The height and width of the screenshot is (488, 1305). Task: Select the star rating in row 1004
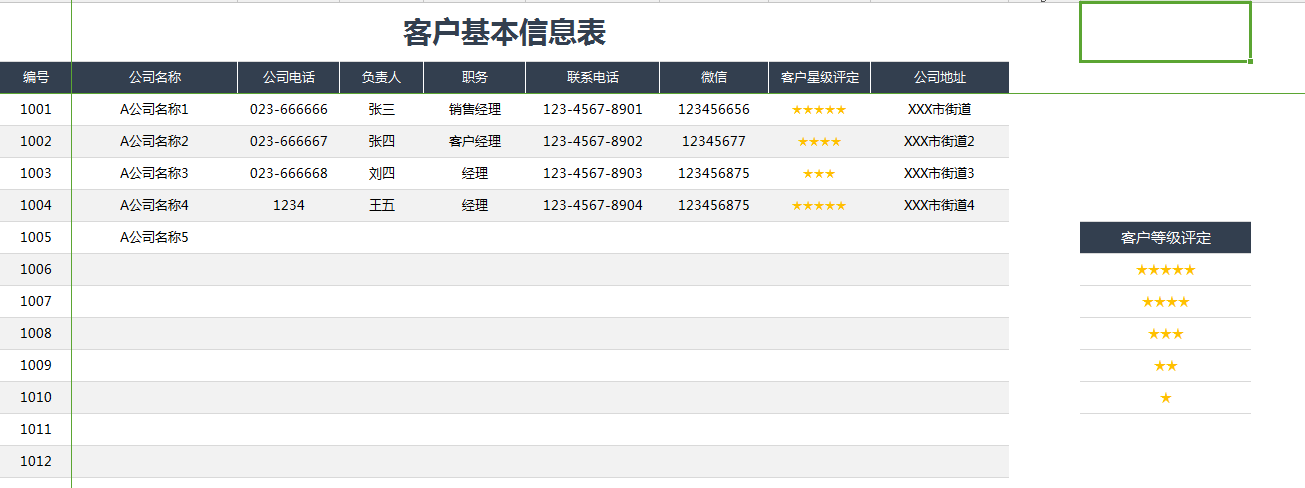(x=820, y=206)
